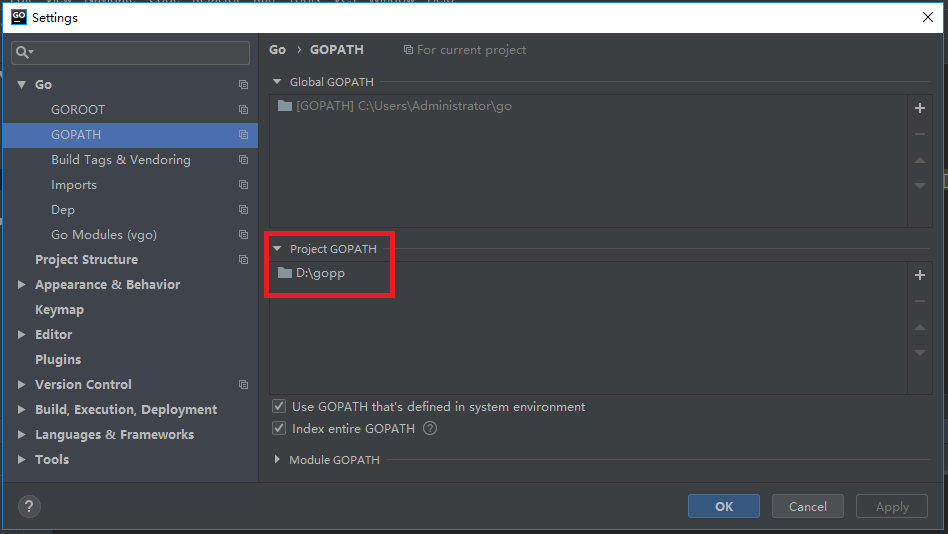Collapse the Global GOPATH section
The height and width of the screenshot is (534, 948).
277,82
